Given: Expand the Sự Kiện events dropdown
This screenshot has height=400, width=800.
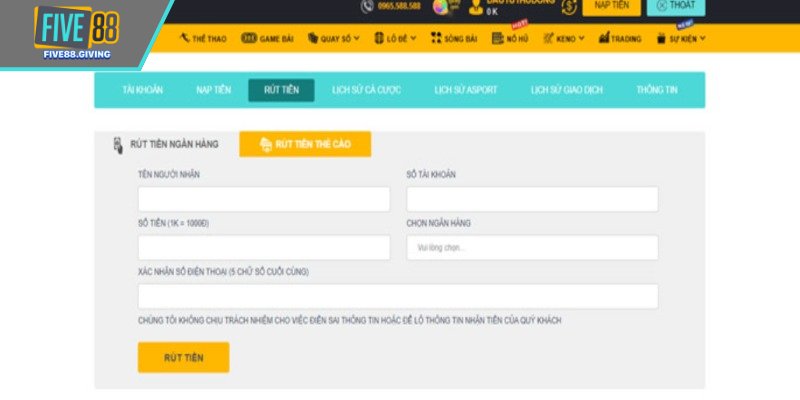Looking at the screenshot, I should pyautogui.click(x=681, y=39).
